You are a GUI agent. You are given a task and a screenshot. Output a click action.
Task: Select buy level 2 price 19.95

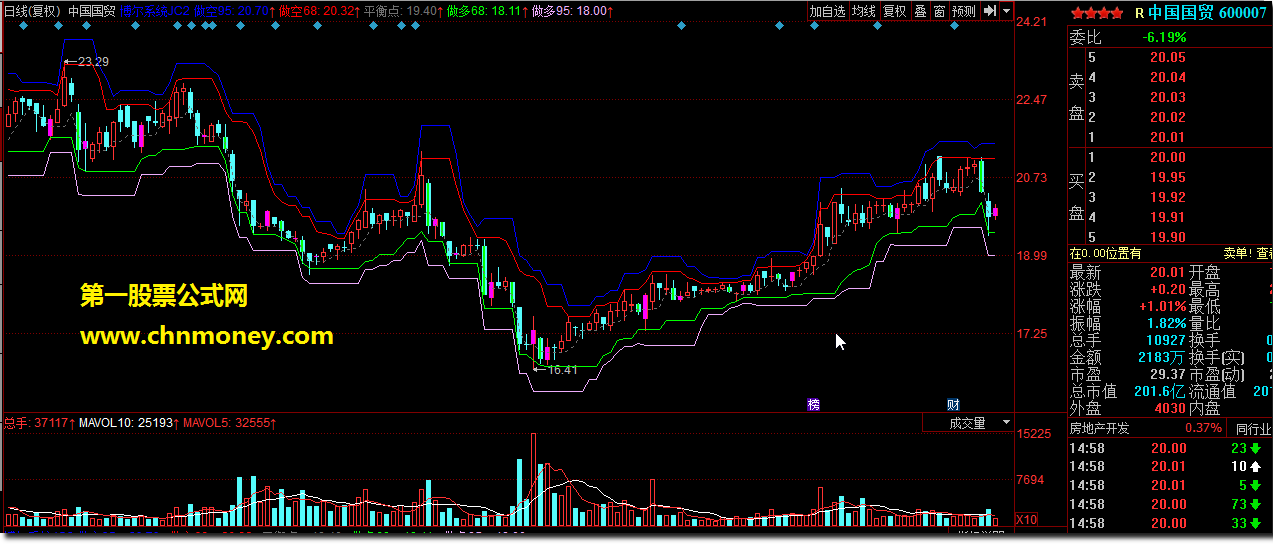point(1167,177)
